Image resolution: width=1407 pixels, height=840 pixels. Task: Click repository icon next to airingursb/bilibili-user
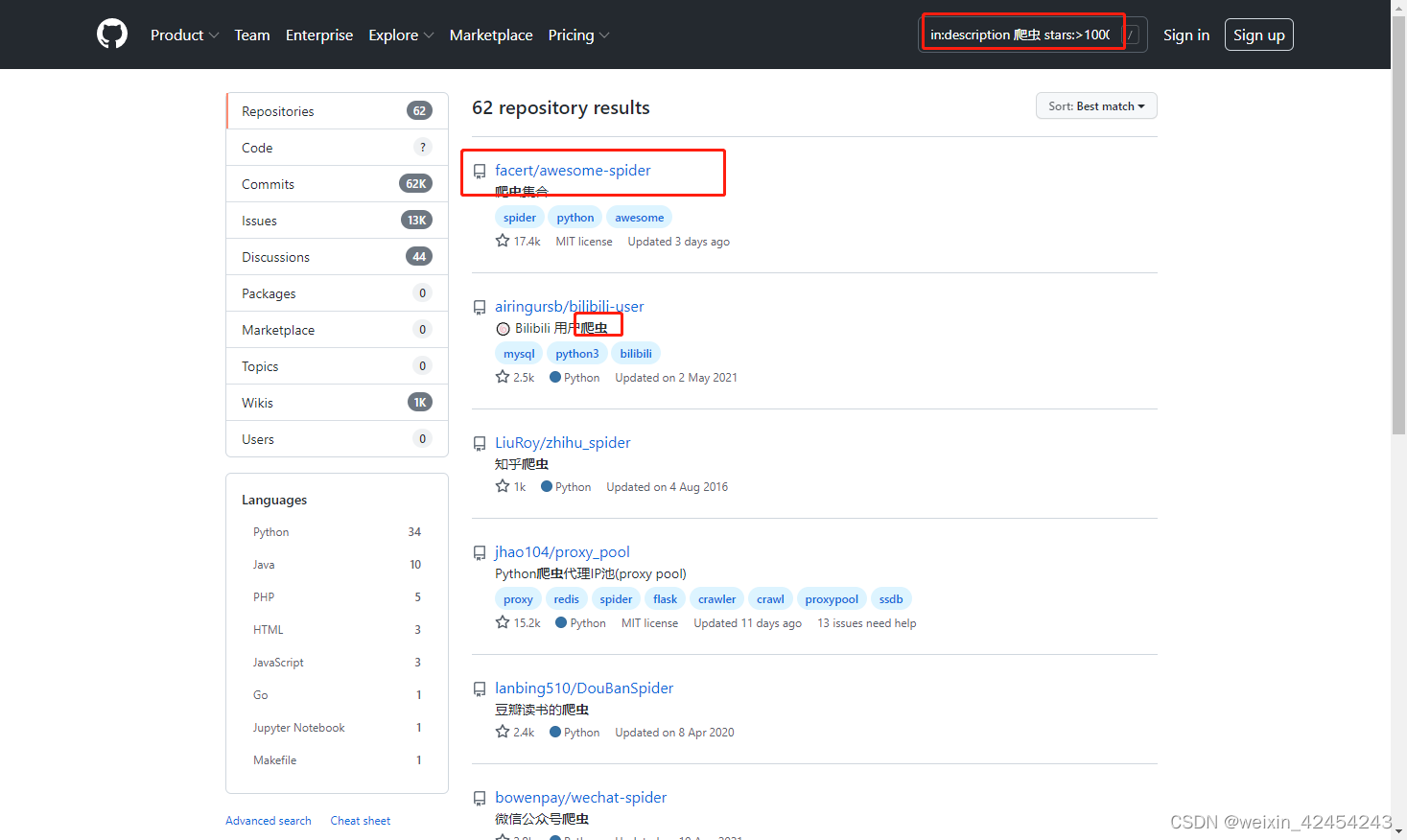pyautogui.click(x=480, y=308)
